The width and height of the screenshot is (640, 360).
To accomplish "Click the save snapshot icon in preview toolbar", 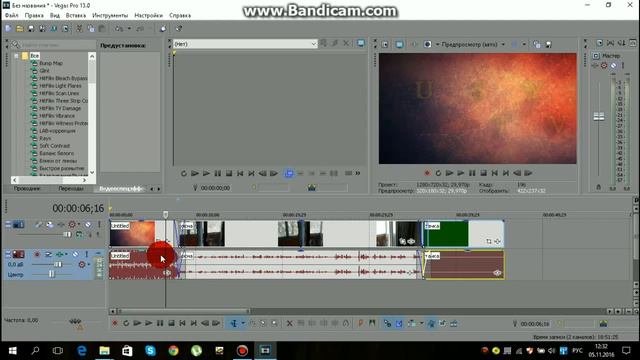I will [549, 44].
